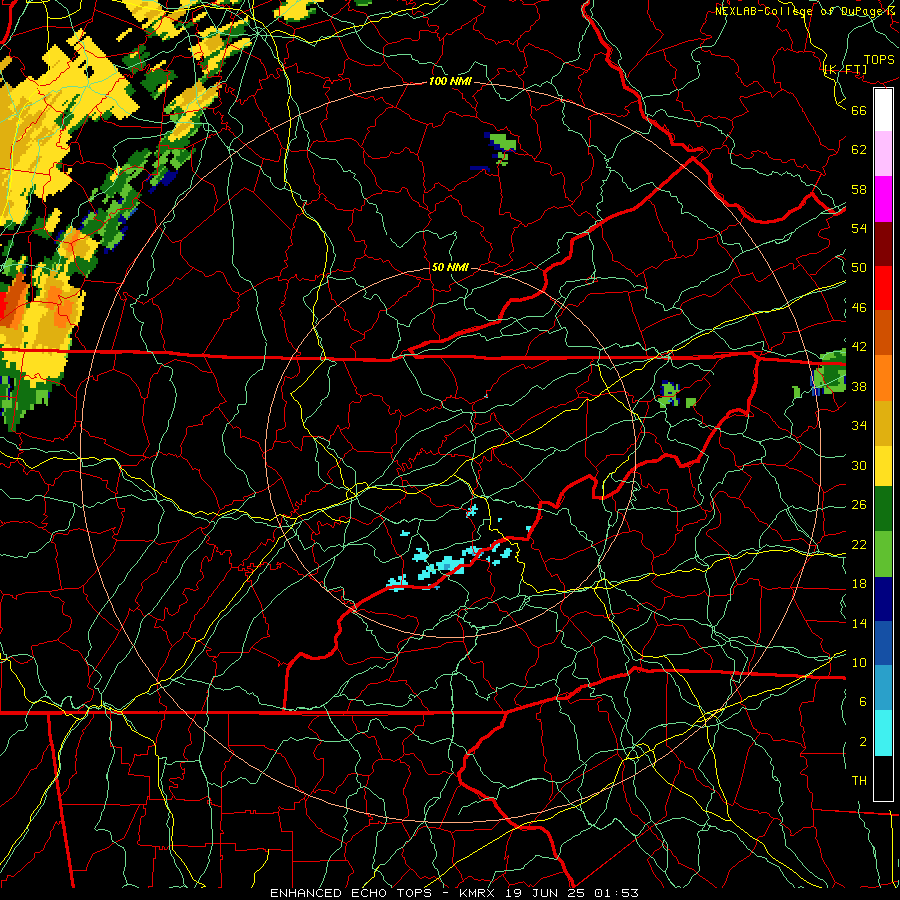
Task: Click the "46" legend value
Action: click(x=859, y=308)
